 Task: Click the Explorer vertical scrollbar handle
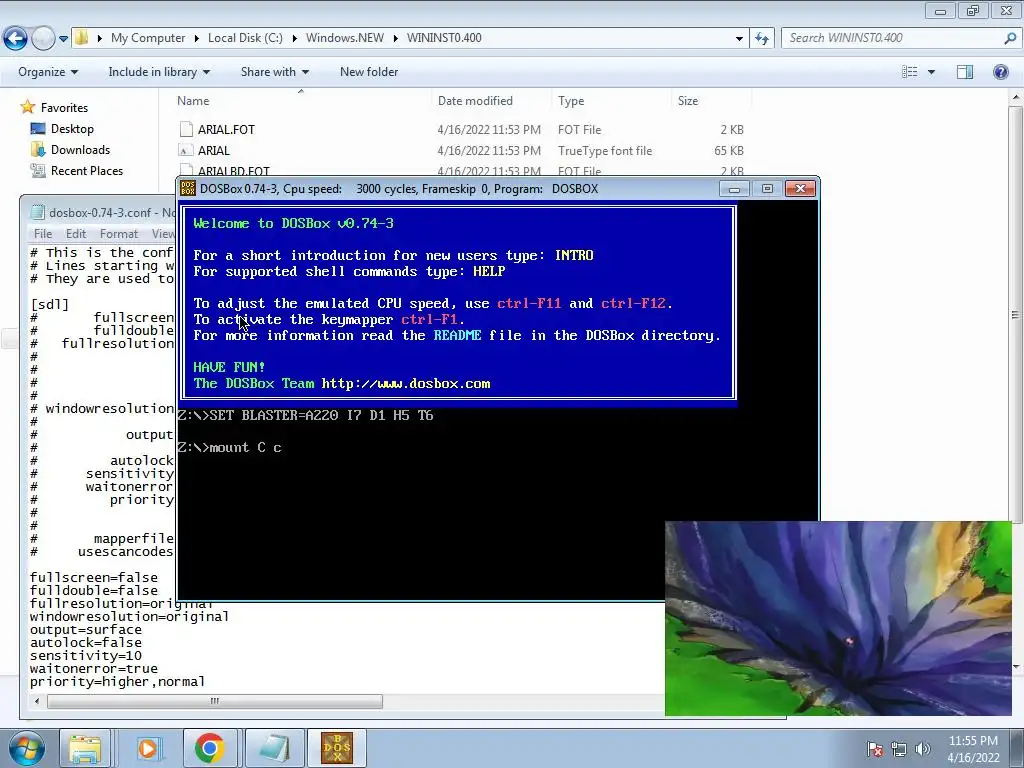tap(1016, 315)
